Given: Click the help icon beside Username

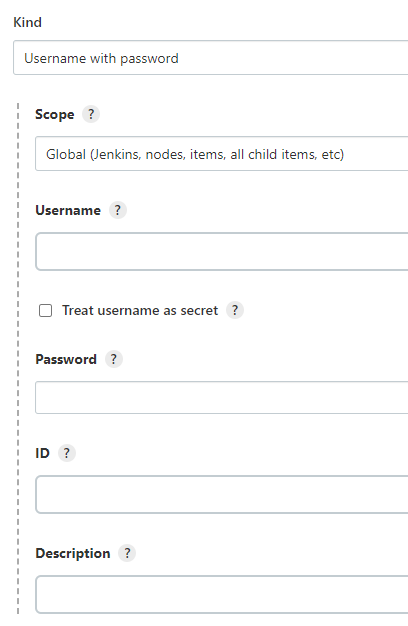Looking at the screenshot, I should pyautogui.click(x=118, y=210).
